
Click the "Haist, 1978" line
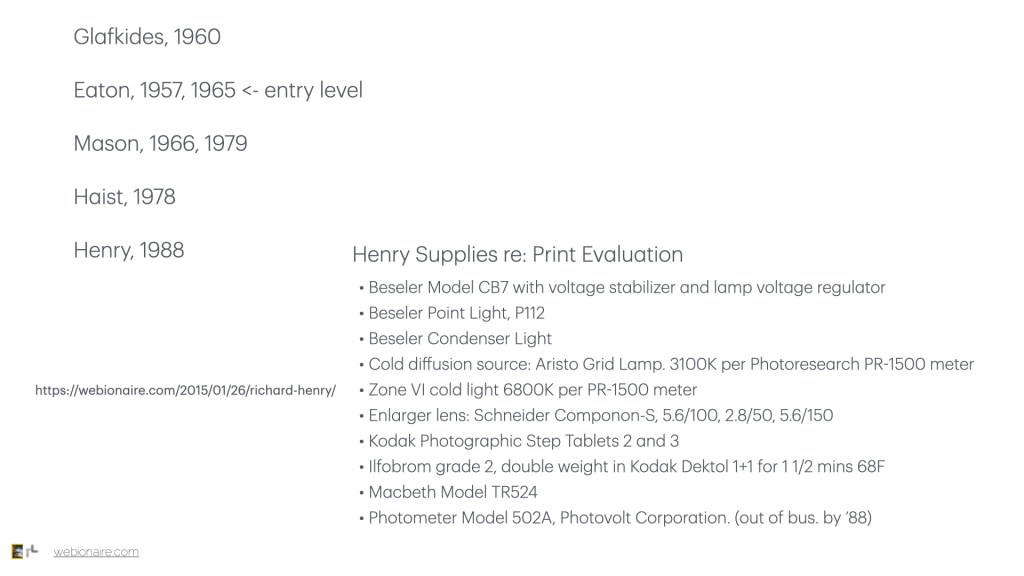coord(124,197)
